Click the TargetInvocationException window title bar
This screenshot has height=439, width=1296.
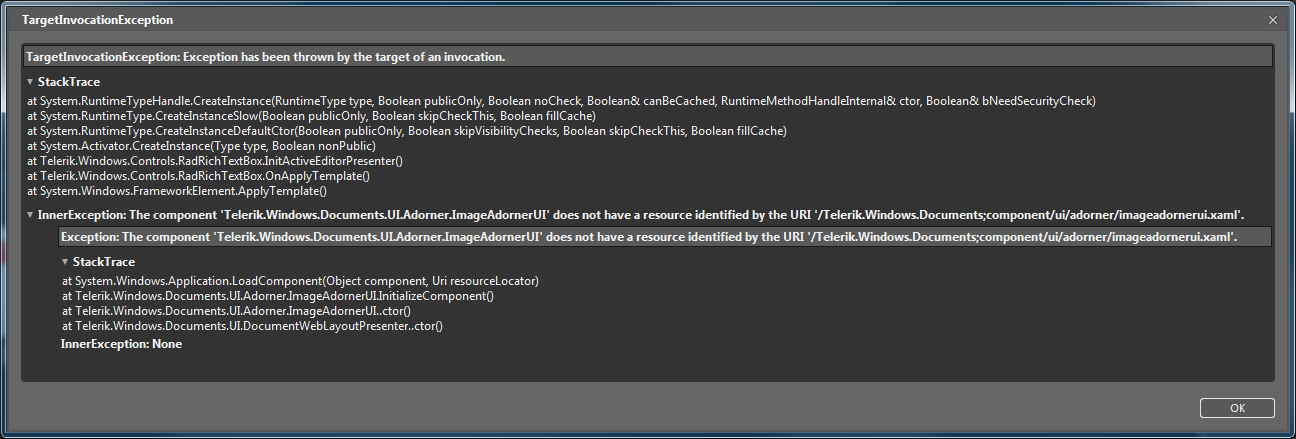pyautogui.click(x=600, y=20)
